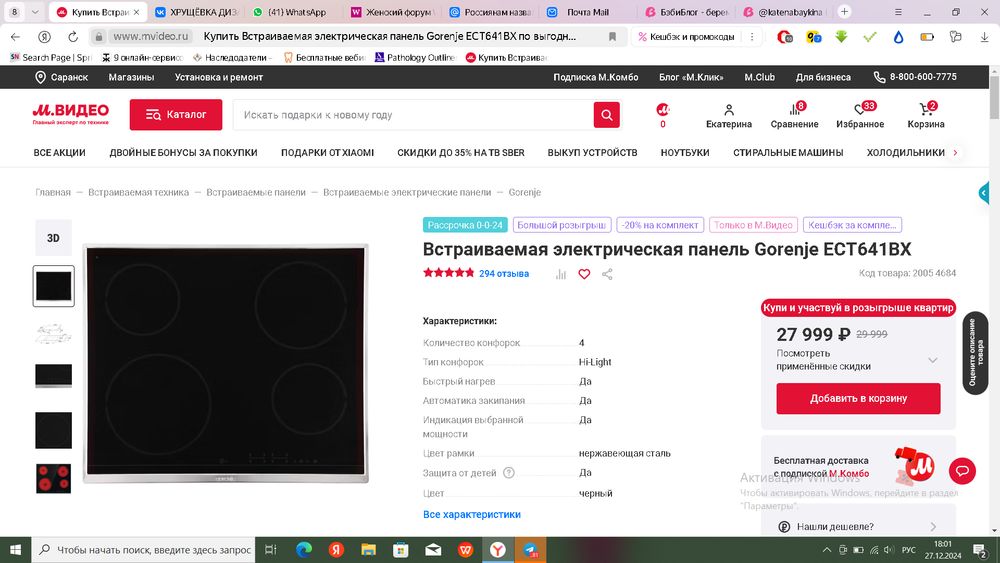The width and height of the screenshot is (1000, 563).
Task: Click the Только в М.Видео badge
Action: click(x=753, y=225)
